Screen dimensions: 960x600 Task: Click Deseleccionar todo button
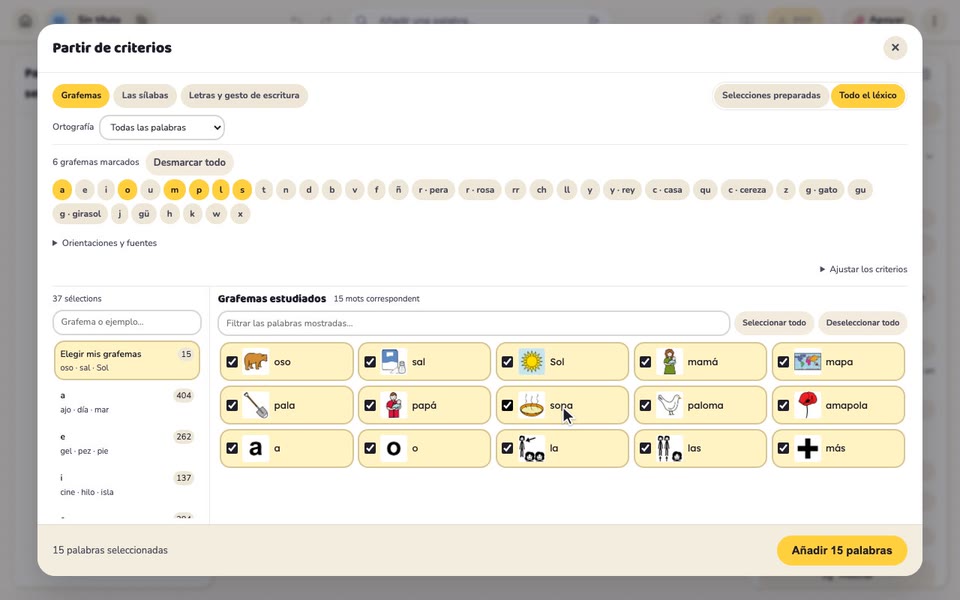(x=863, y=323)
